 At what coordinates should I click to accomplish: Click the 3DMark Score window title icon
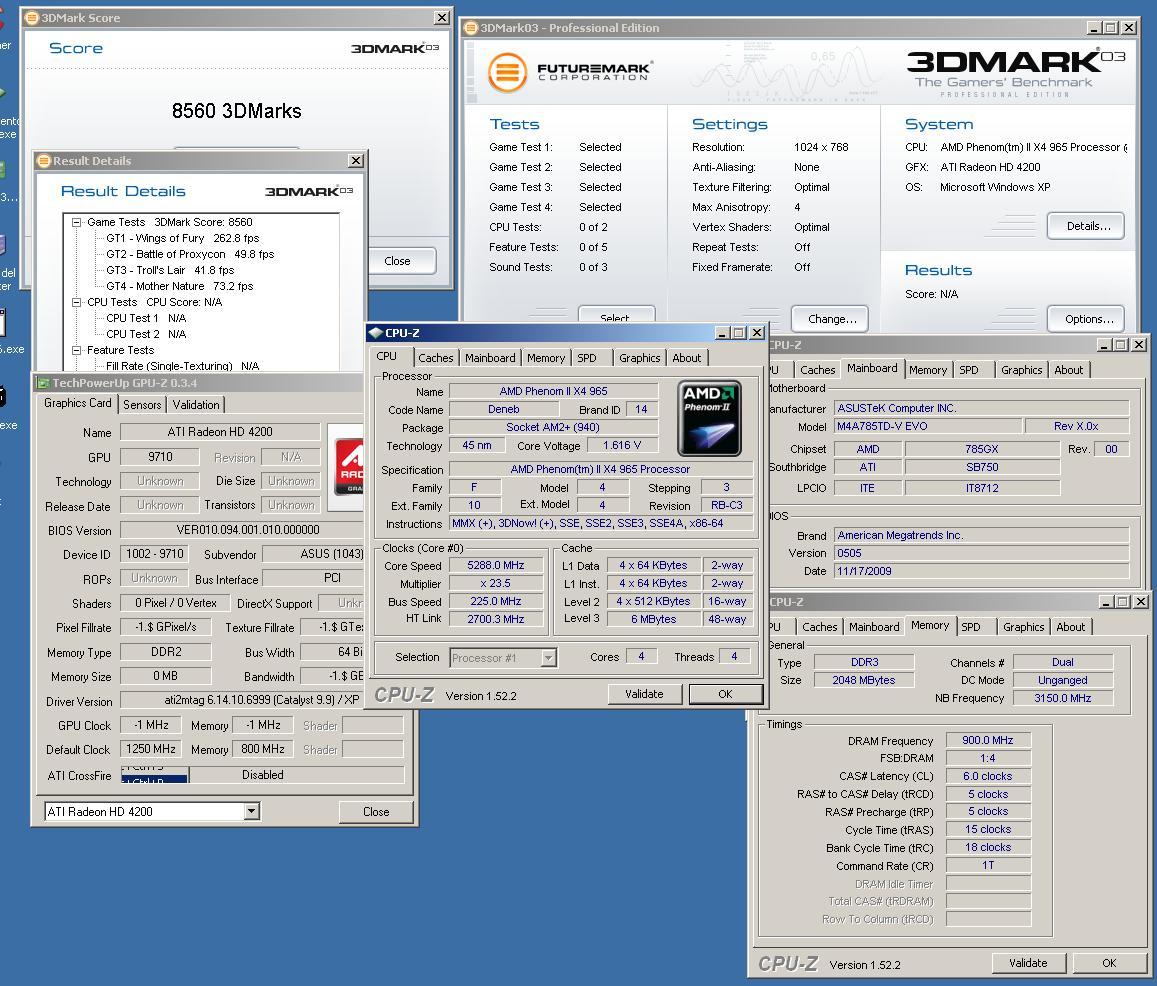pyautogui.click(x=32, y=18)
